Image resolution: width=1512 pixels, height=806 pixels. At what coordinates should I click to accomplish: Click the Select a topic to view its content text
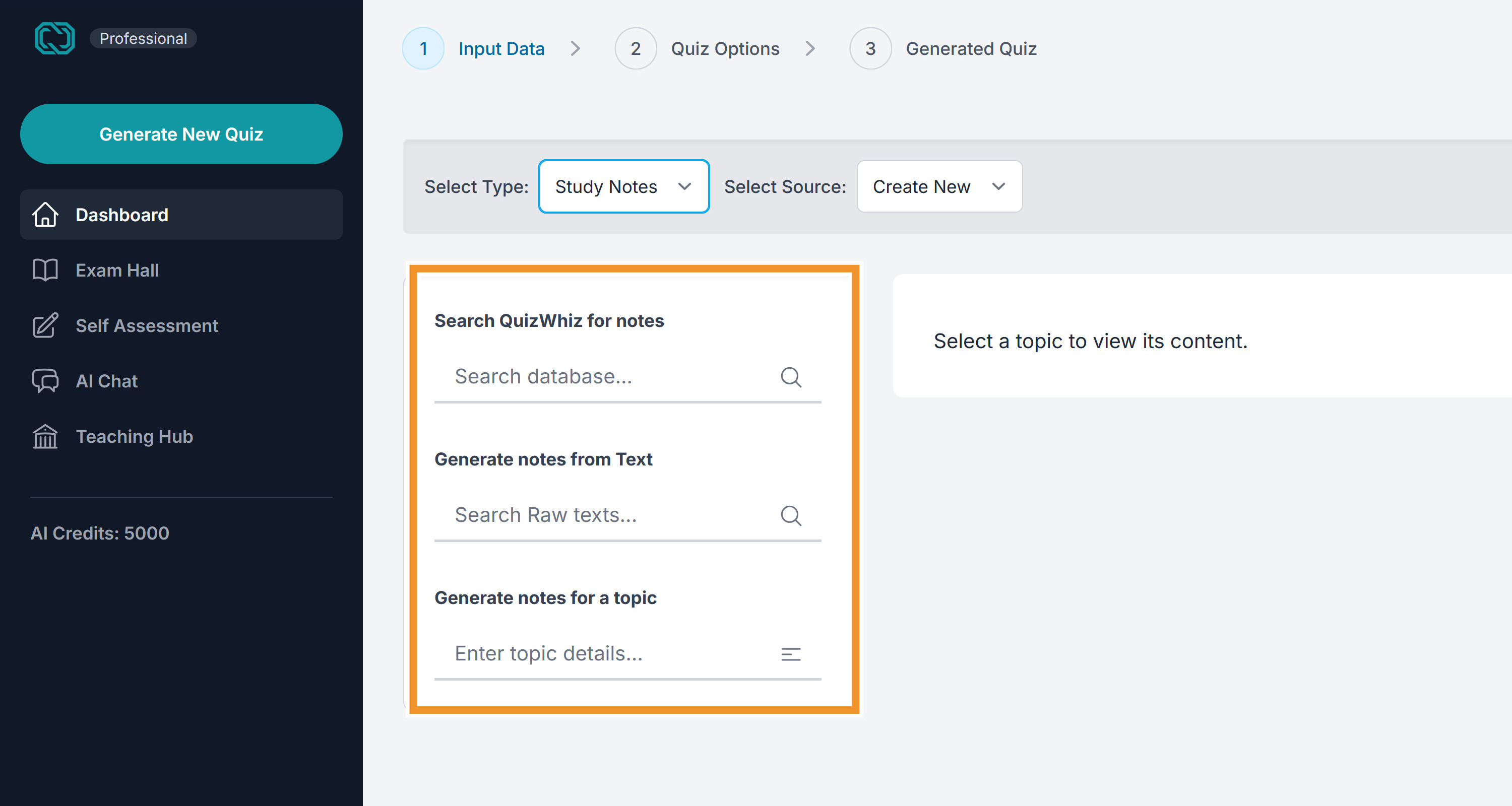[1091, 341]
